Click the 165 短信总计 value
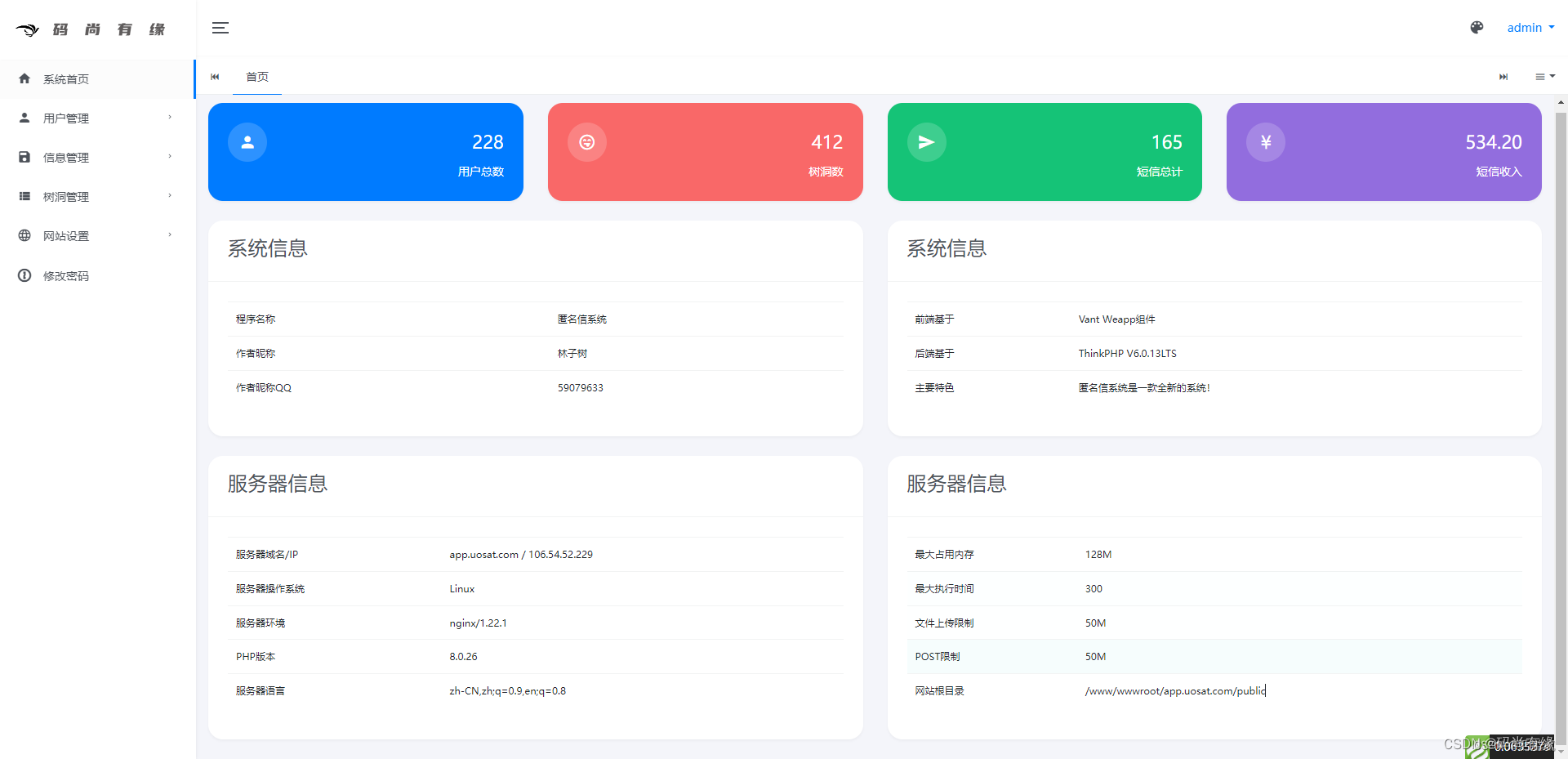The width and height of the screenshot is (1568, 759). 1167,142
